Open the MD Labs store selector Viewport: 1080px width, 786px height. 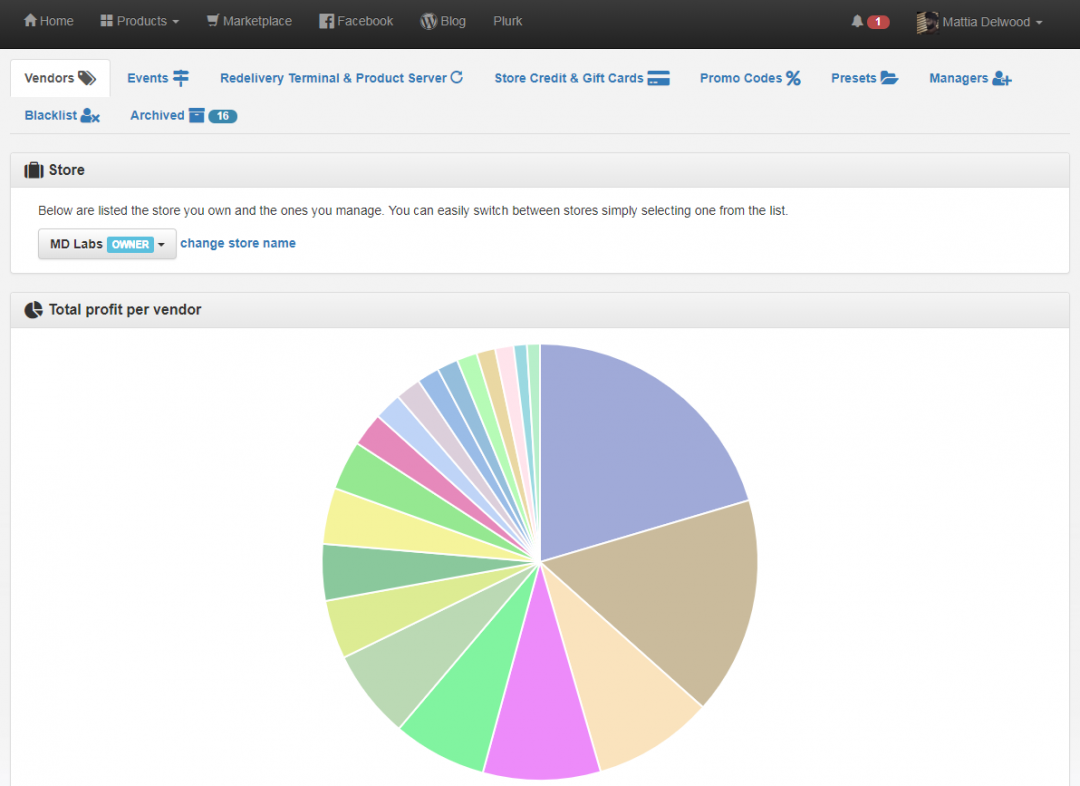point(107,244)
